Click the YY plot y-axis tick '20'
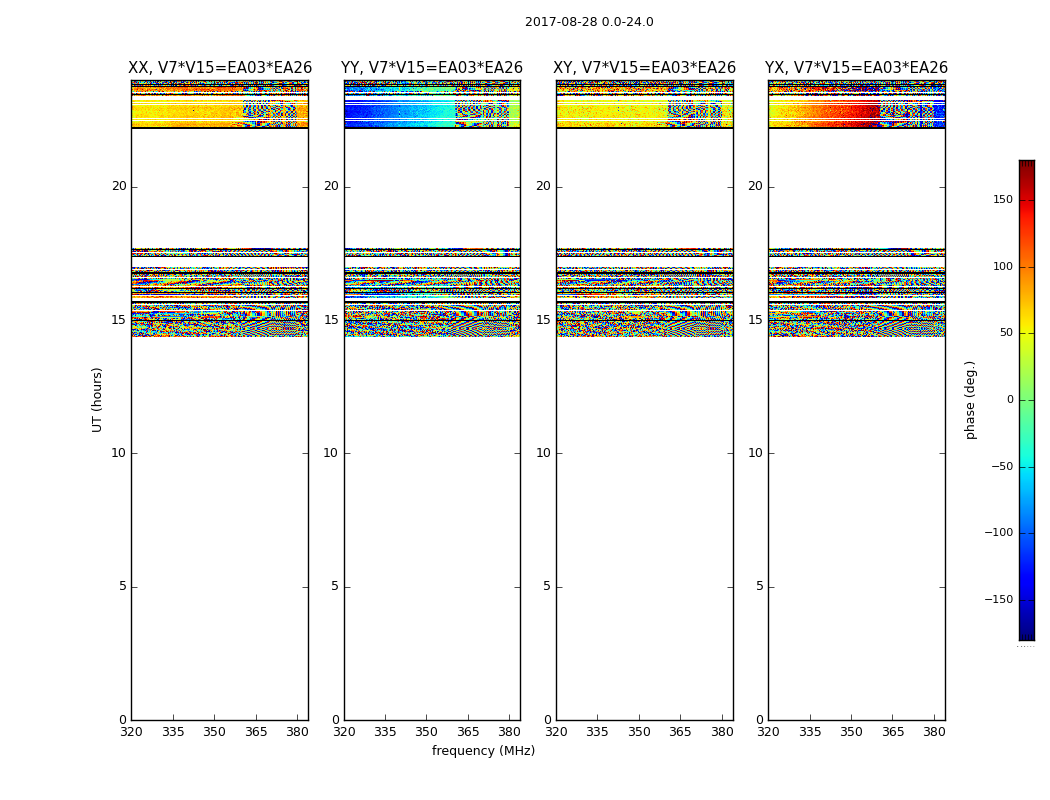This screenshot has height=800, width=1050. (x=331, y=186)
